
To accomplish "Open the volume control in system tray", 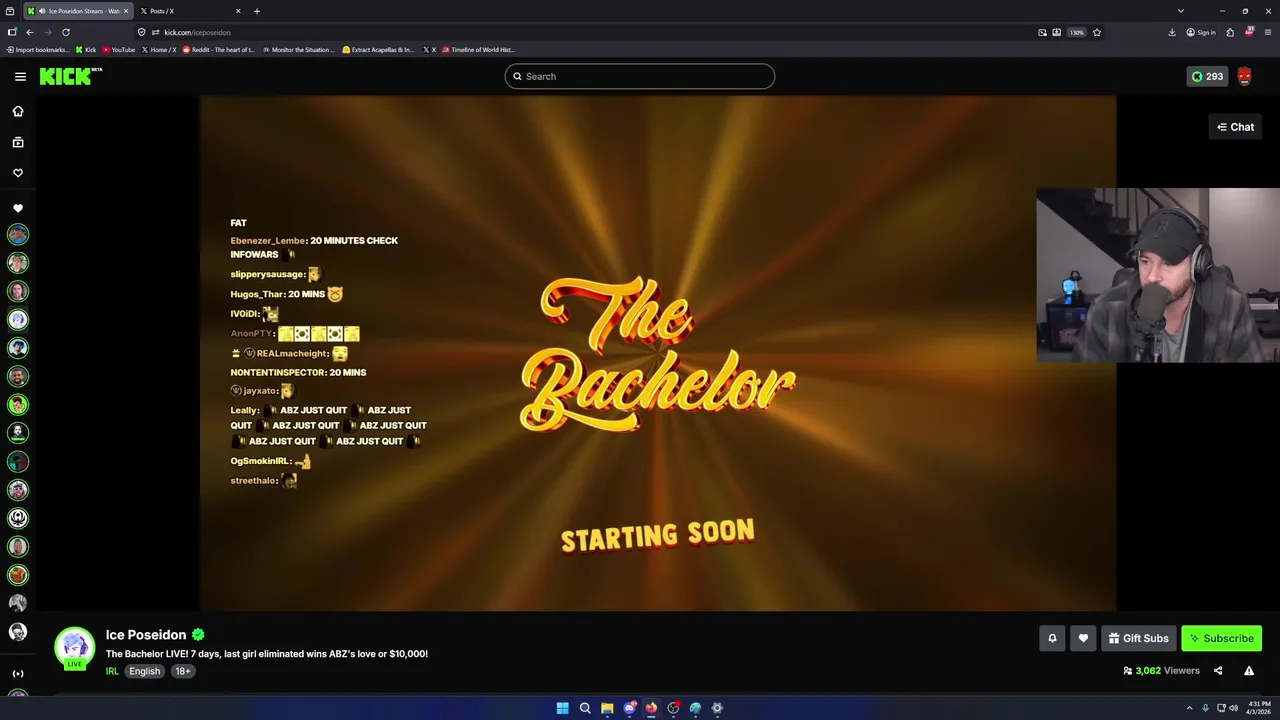I will click(1233, 708).
